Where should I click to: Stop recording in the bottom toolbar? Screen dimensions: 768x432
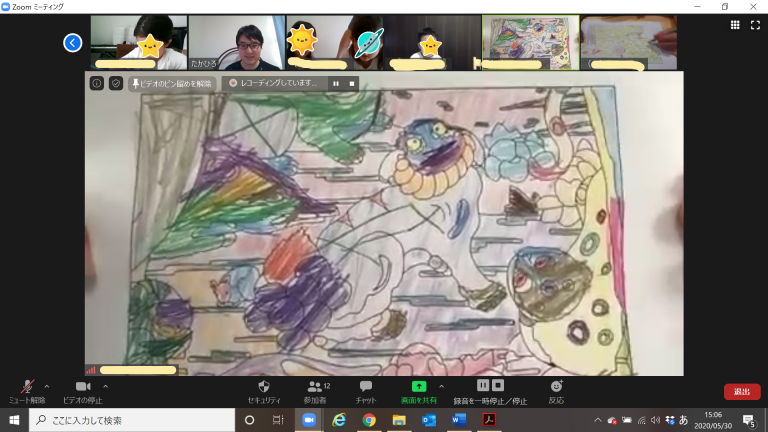(x=498, y=385)
